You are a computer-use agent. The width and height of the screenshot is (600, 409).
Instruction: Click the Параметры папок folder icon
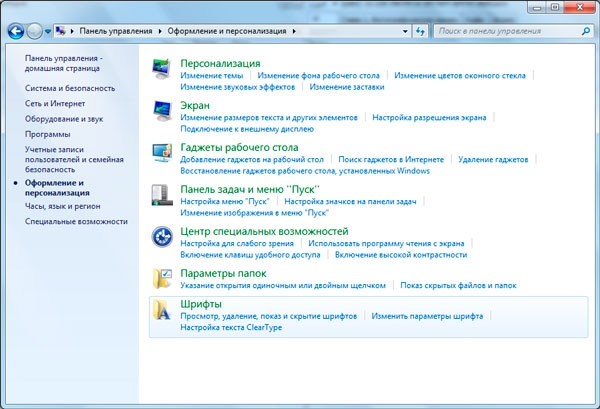tap(161, 278)
